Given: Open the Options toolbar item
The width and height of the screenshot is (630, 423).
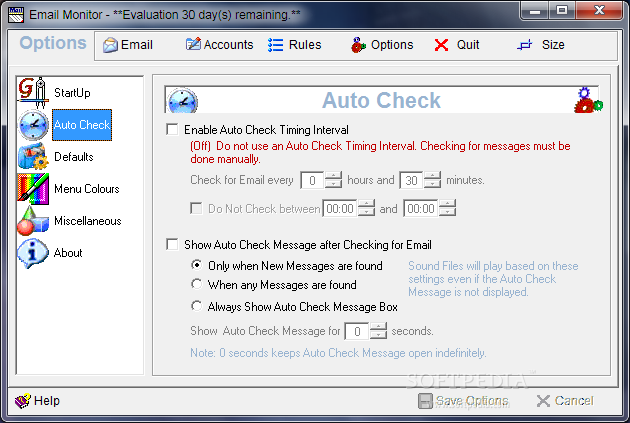Looking at the screenshot, I should pyautogui.click(x=382, y=45).
